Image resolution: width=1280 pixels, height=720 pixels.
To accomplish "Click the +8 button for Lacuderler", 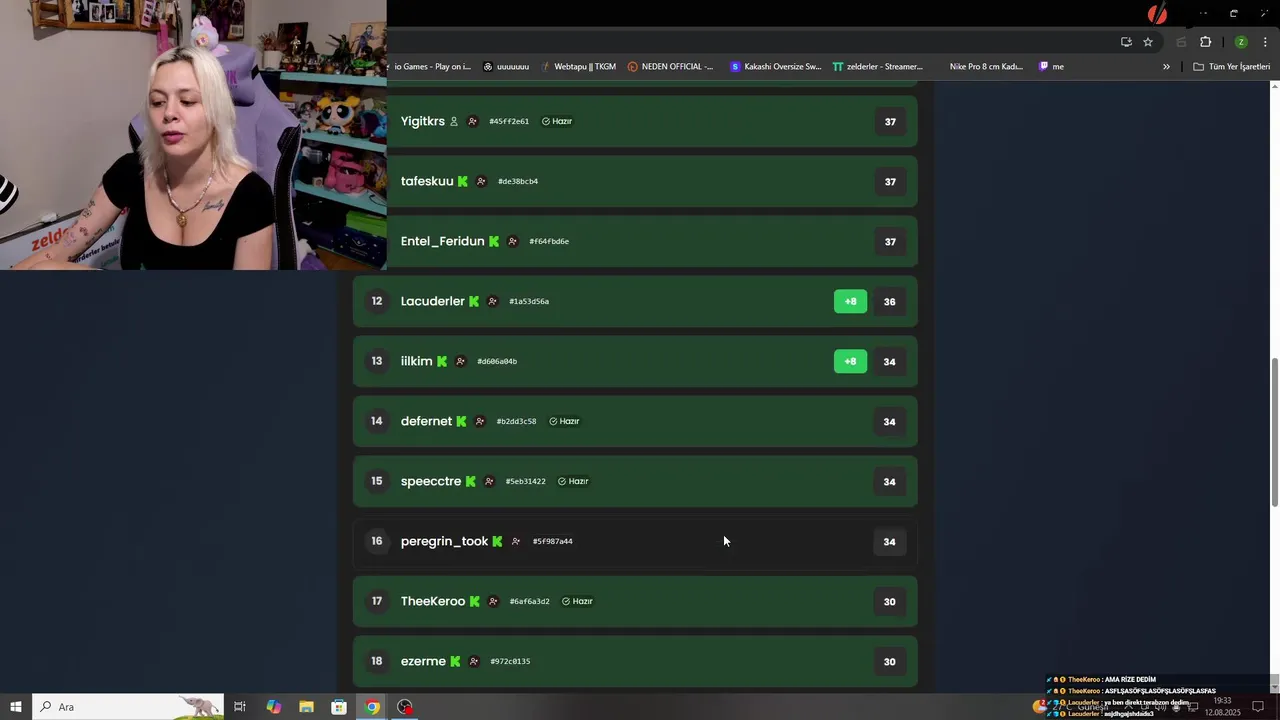I will (x=850, y=301).
